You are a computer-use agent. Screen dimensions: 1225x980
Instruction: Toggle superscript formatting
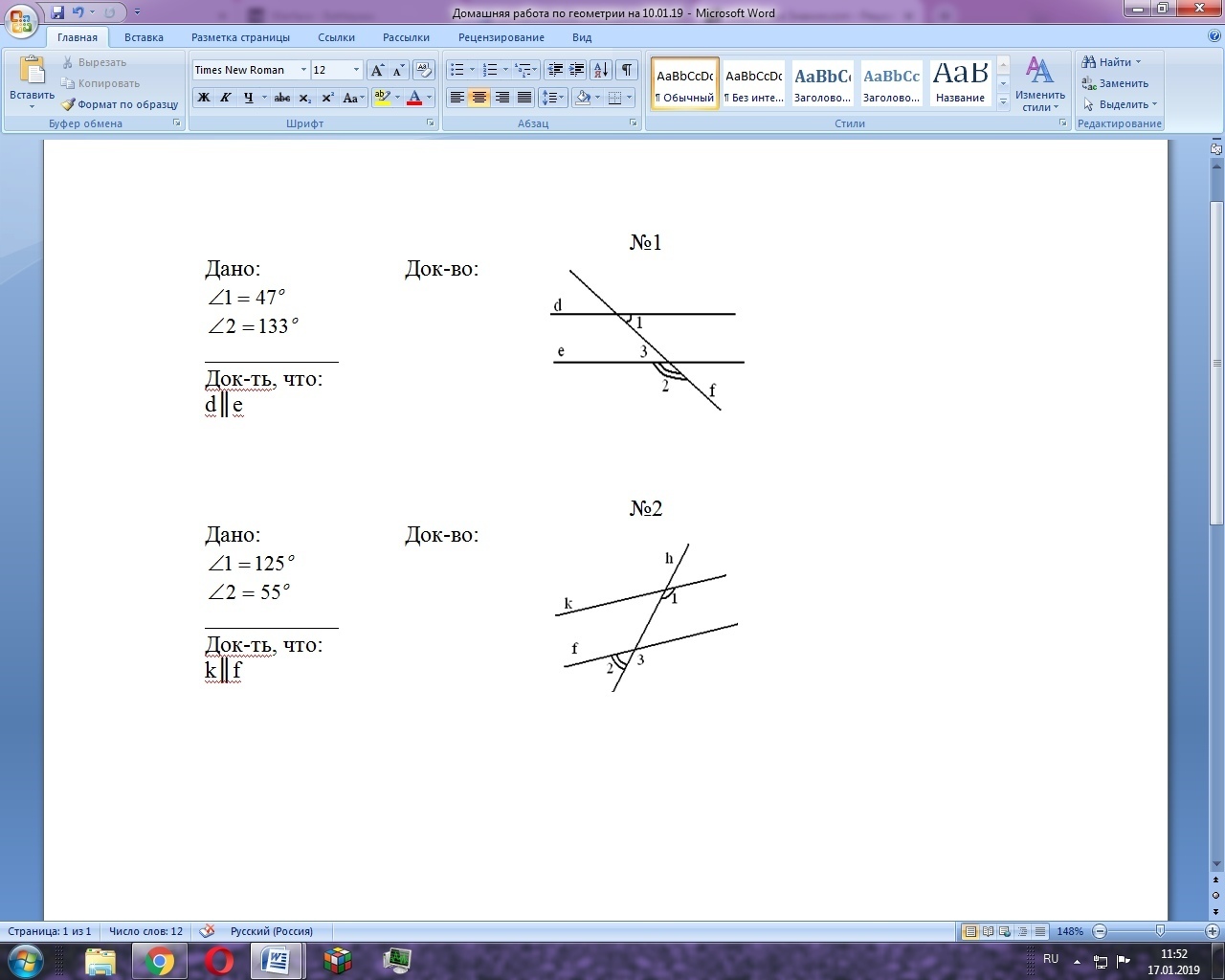[327, 98]
